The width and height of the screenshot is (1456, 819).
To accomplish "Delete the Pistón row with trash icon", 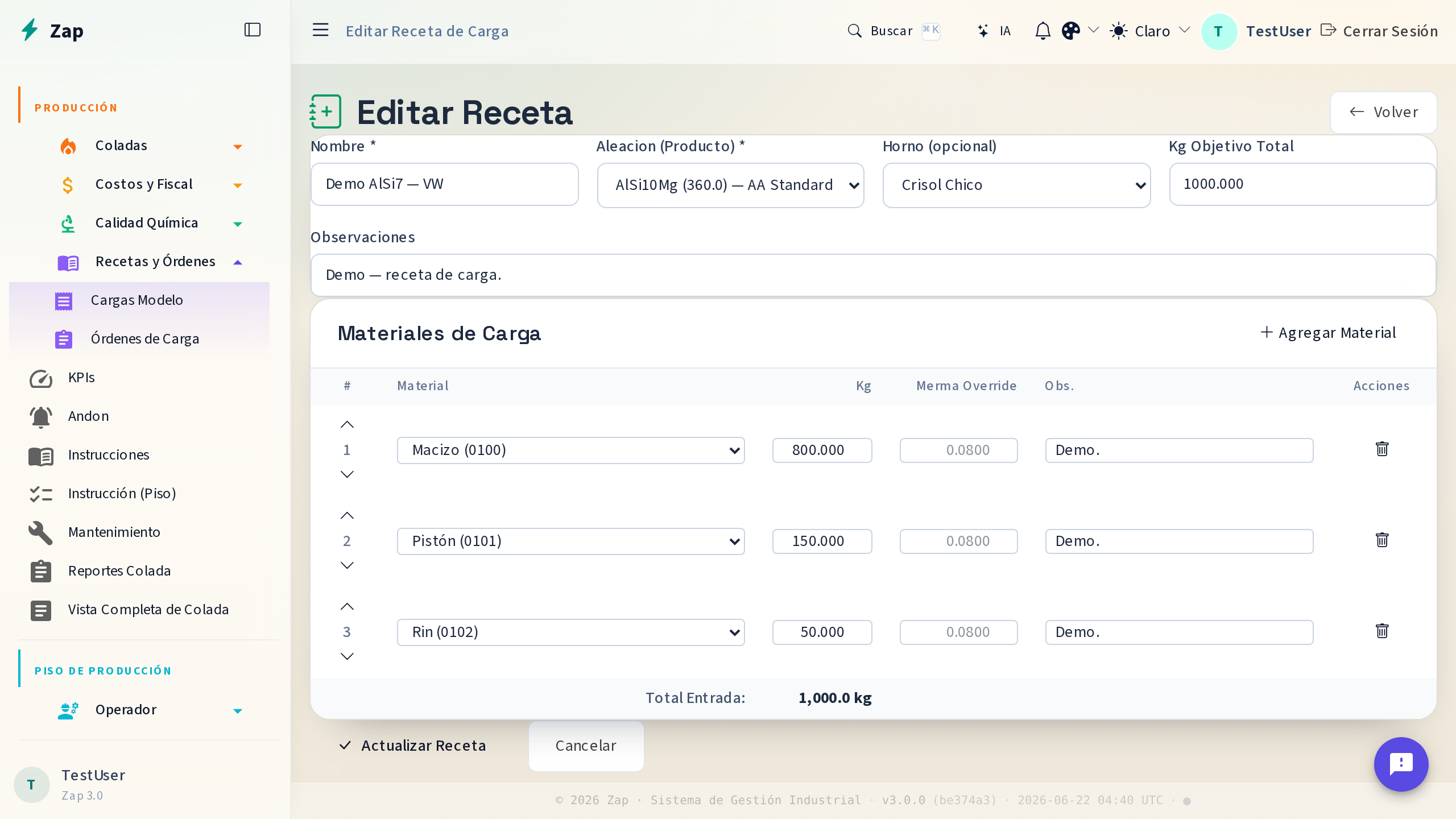I will pyautogui.click(x=1382, y=540).
